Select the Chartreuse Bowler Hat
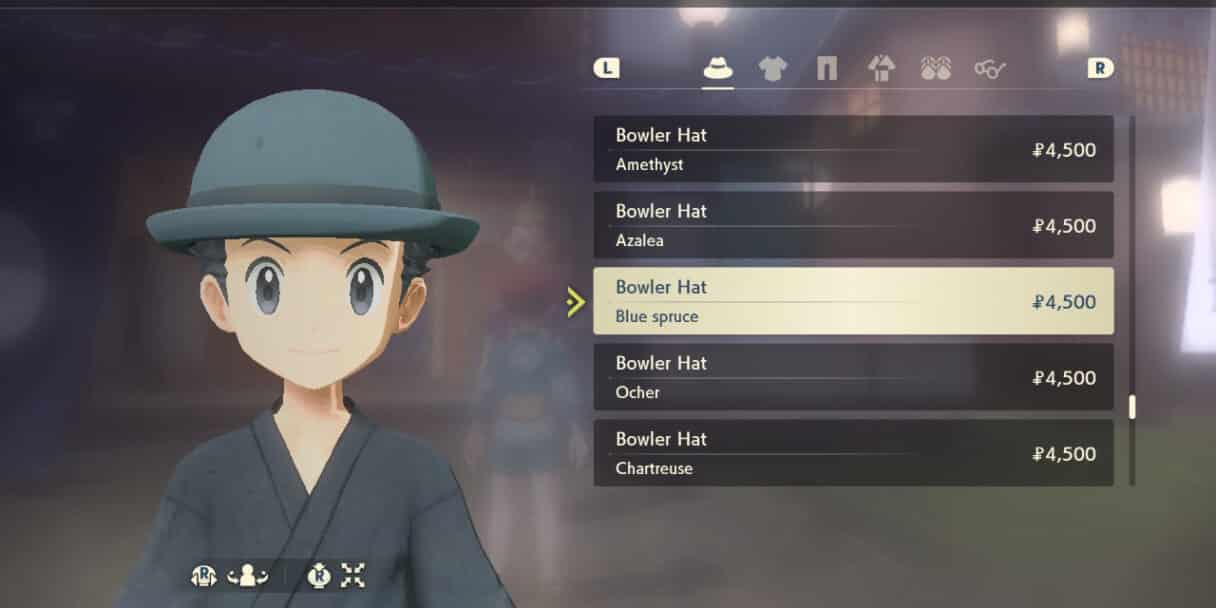Image resolution: width=1216 pixels, height=608 pixels. click(853, 453)
